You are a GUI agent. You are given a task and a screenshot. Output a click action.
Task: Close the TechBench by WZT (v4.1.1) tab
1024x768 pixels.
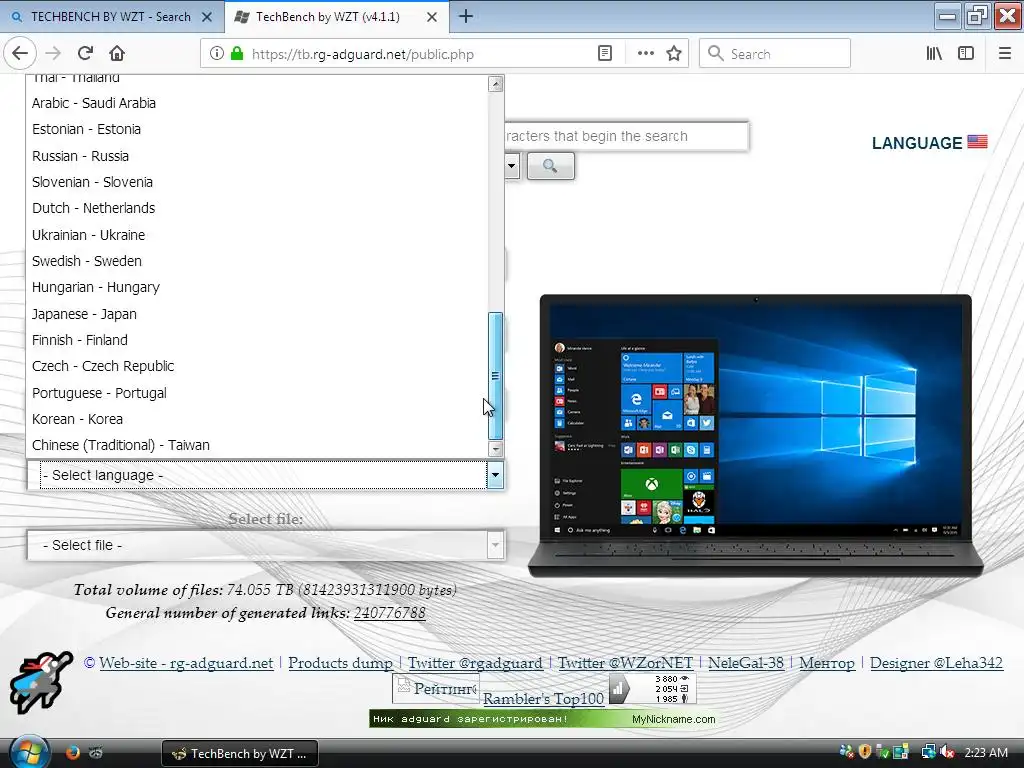click(432, 17)
